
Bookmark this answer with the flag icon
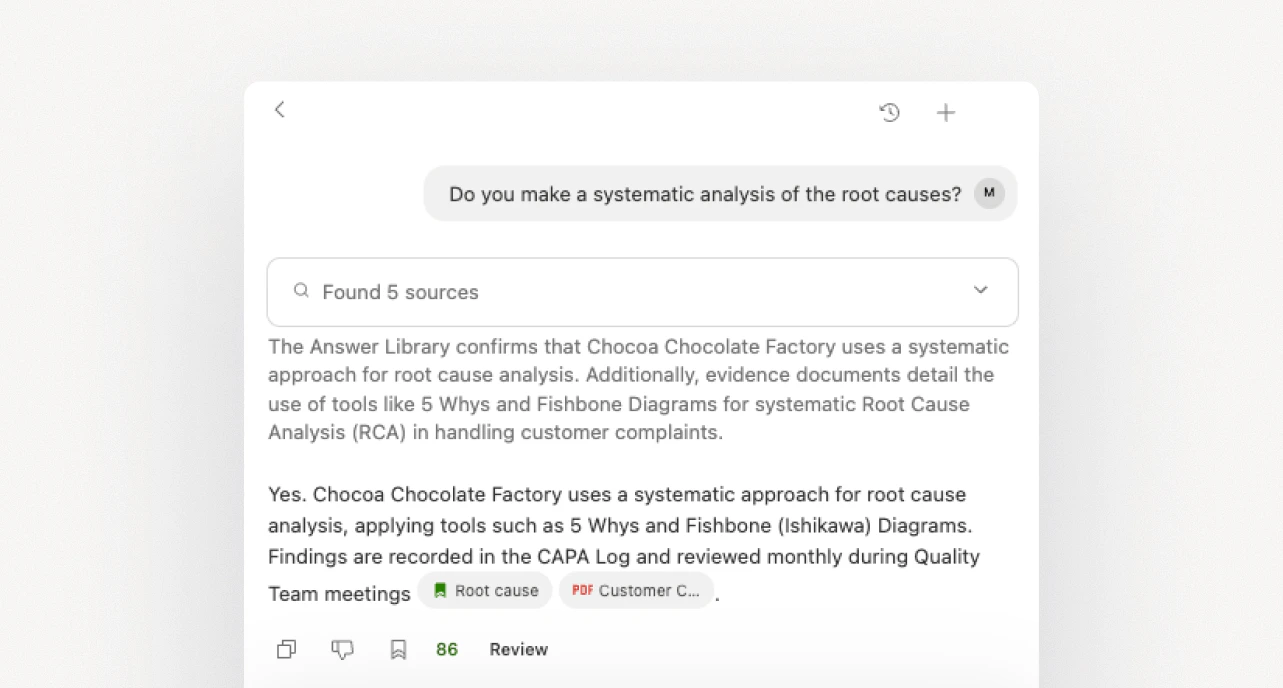tap(398, 649)
